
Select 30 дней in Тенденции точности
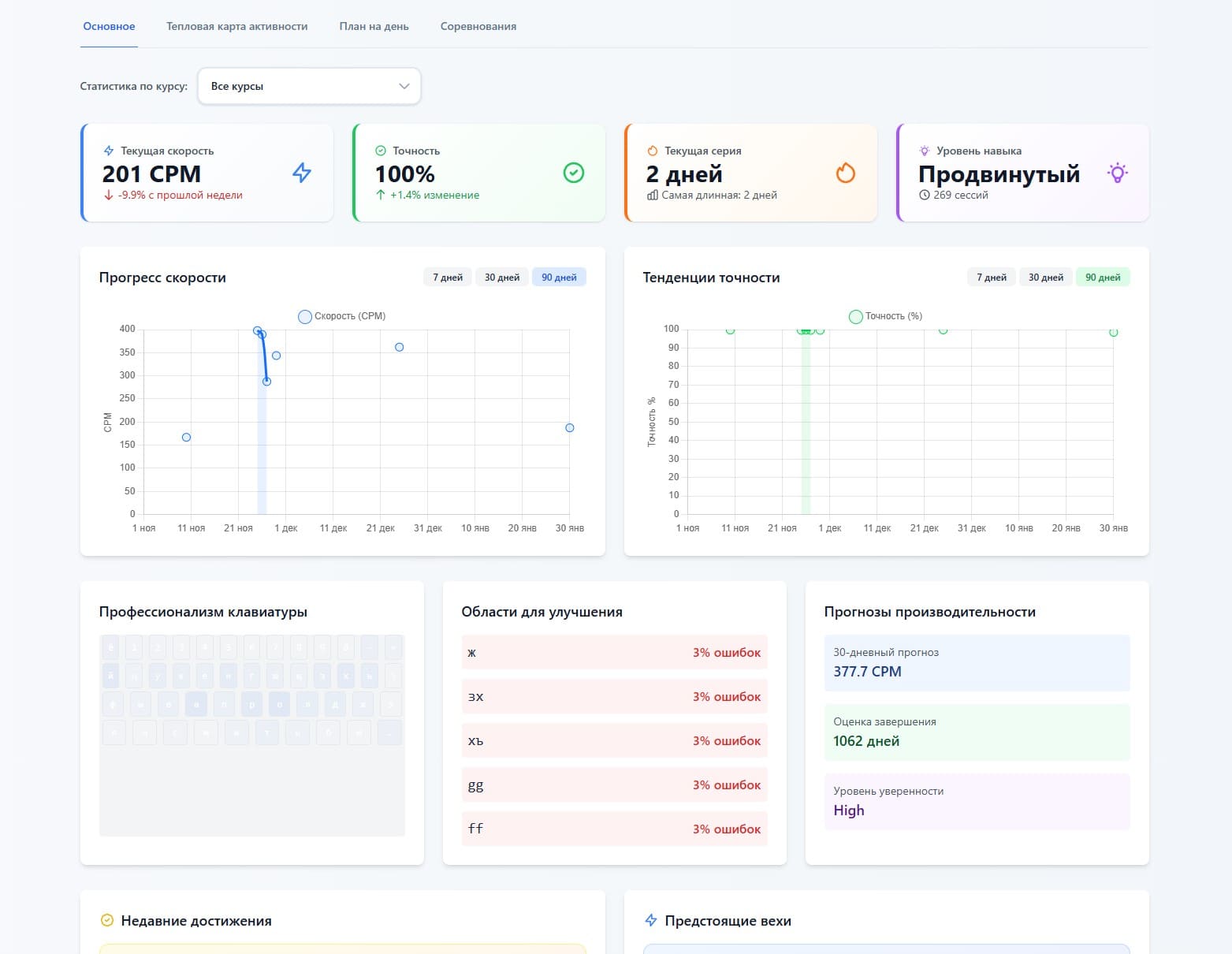pyautogui.click(x=1045, y=278)
